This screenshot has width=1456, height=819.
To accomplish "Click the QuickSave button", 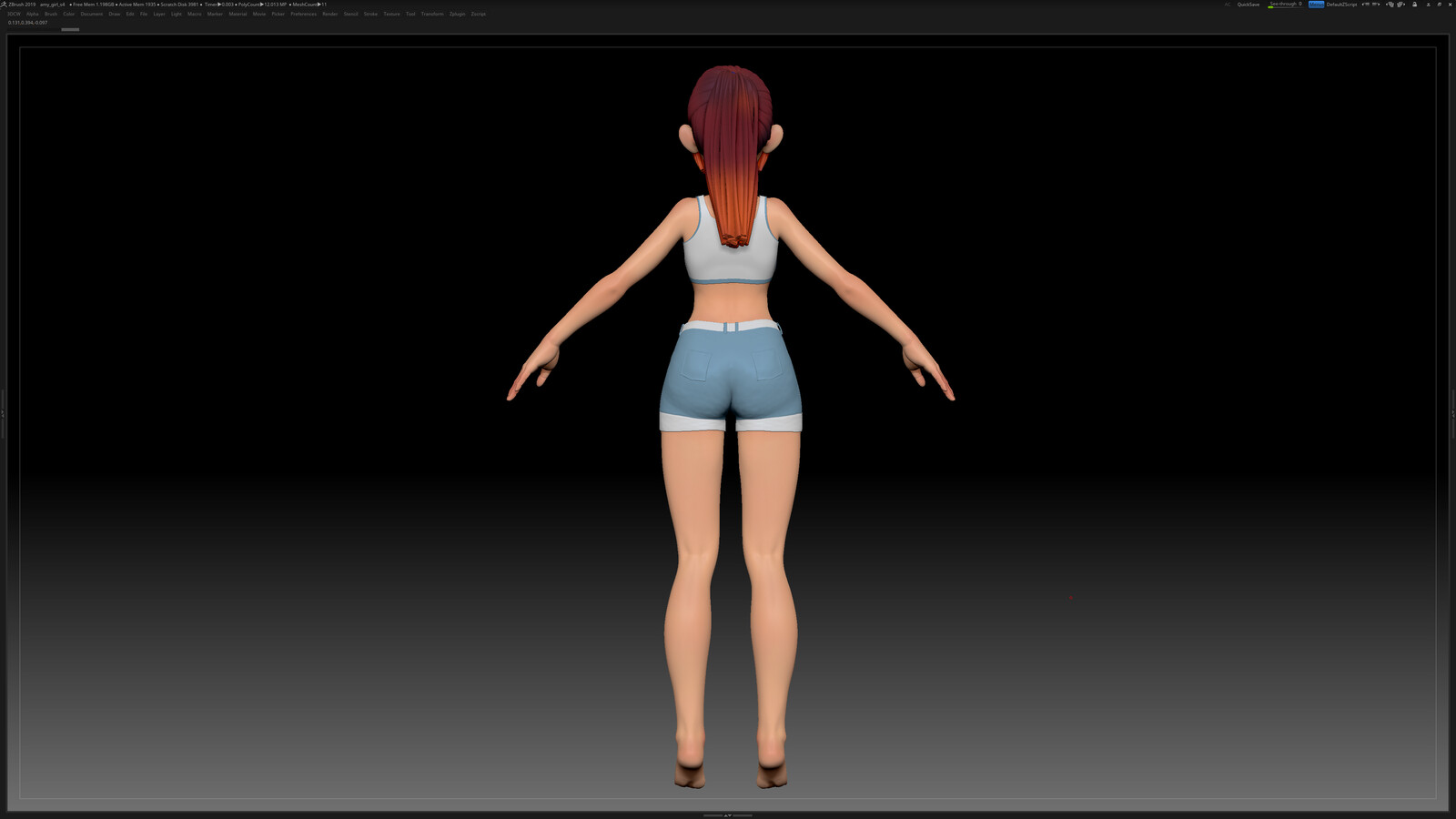I will pyautogui.click(x=1249, y=5).
